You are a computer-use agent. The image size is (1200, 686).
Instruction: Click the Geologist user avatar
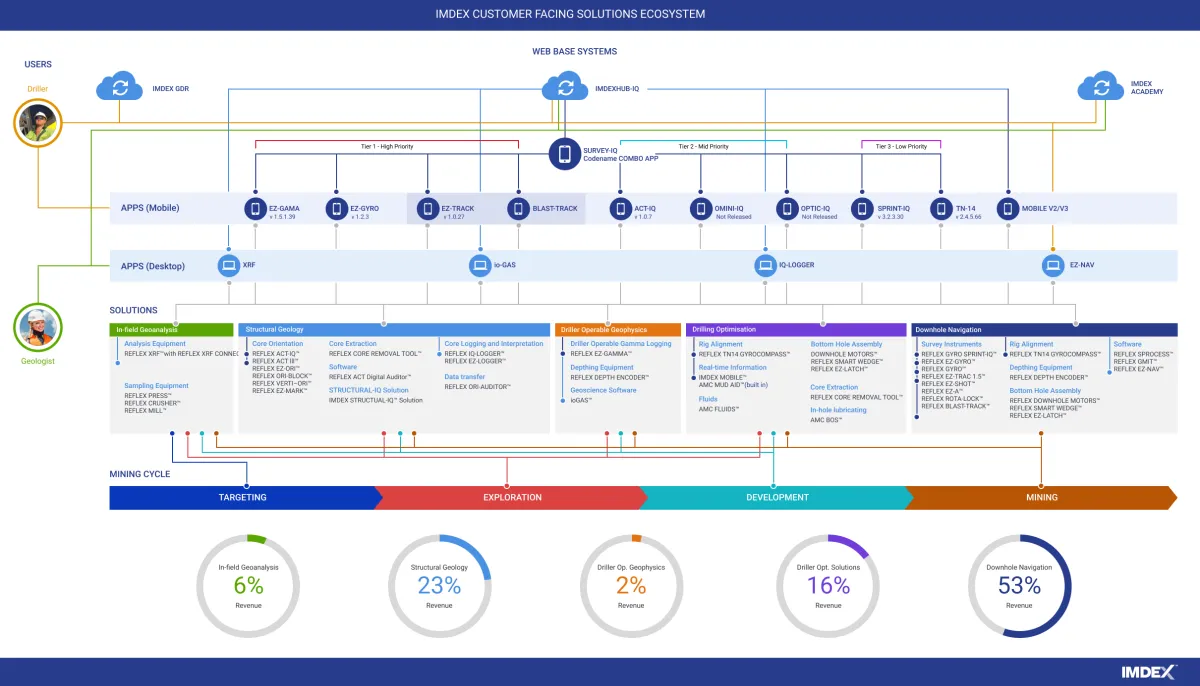[39, 328]
